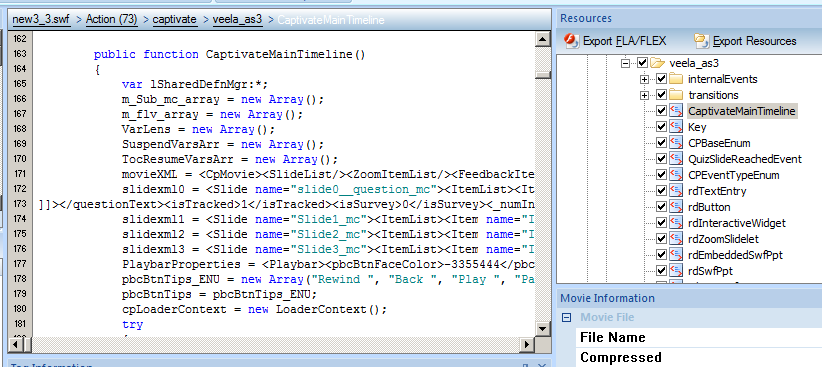The width and height of the screenshot is (822, 367).
Task: Click the veela_as3 open folder icon
Action: 657,63
